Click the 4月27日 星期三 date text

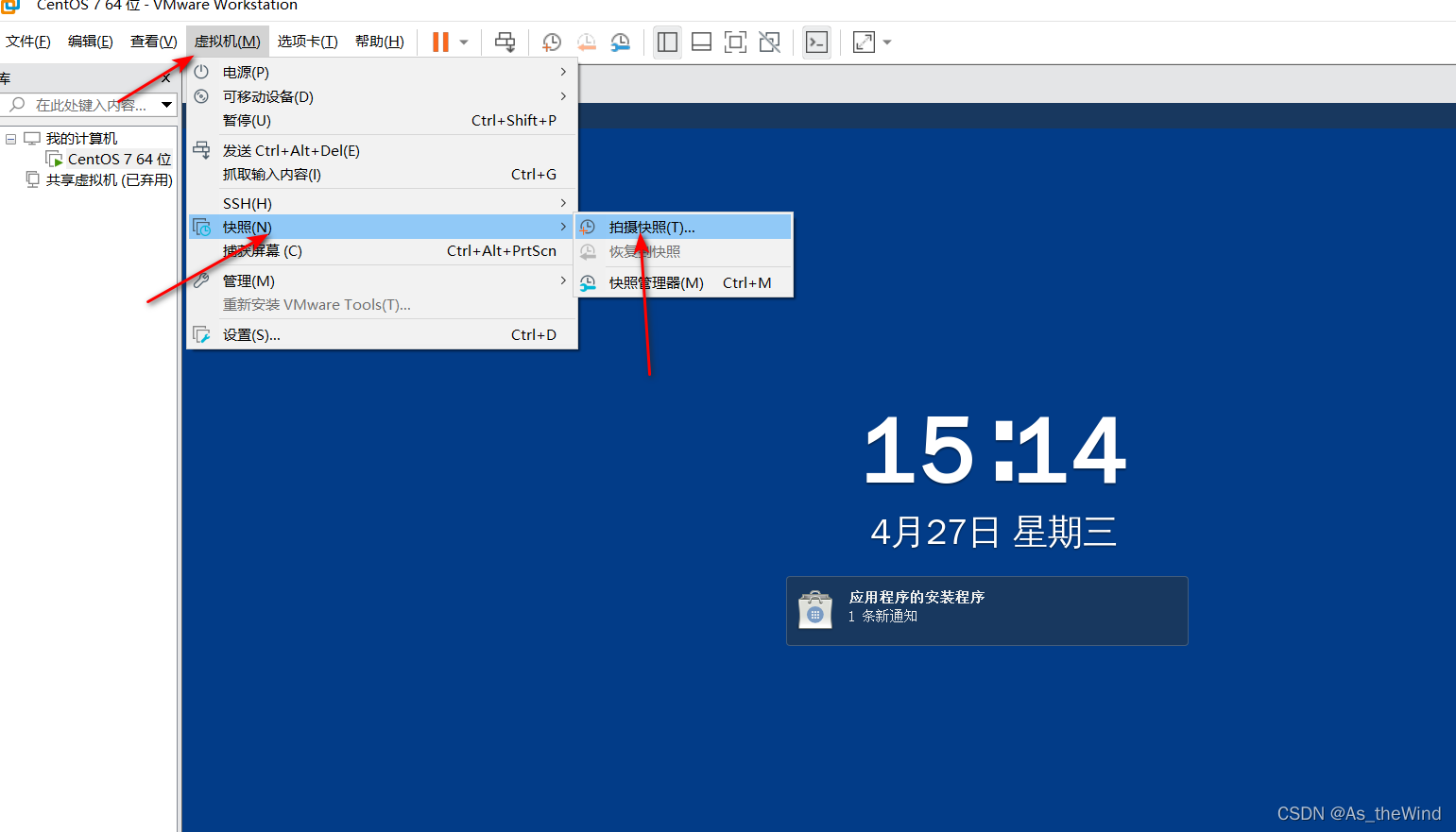coord(994,532)
